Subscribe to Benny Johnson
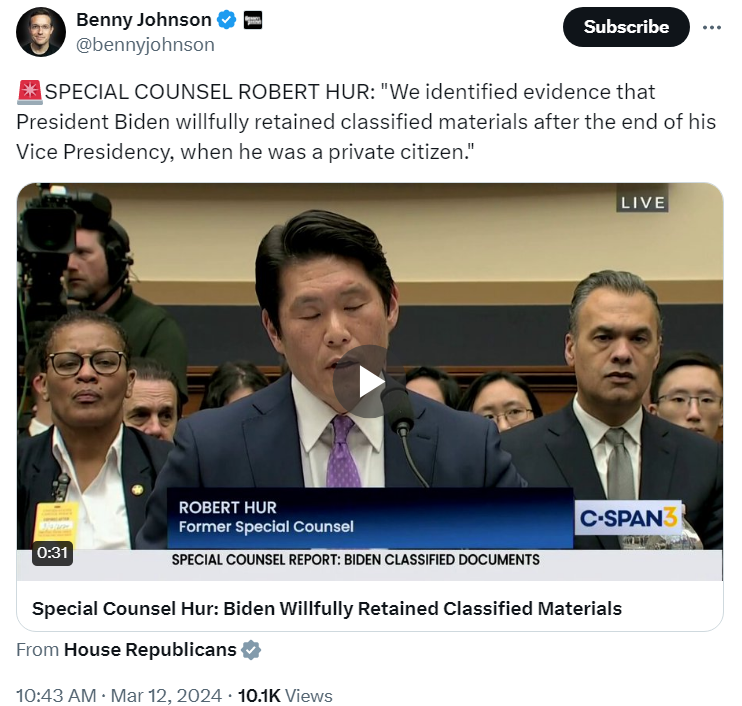This screenshot has width=742, height=706. click(x=626, y=27)
